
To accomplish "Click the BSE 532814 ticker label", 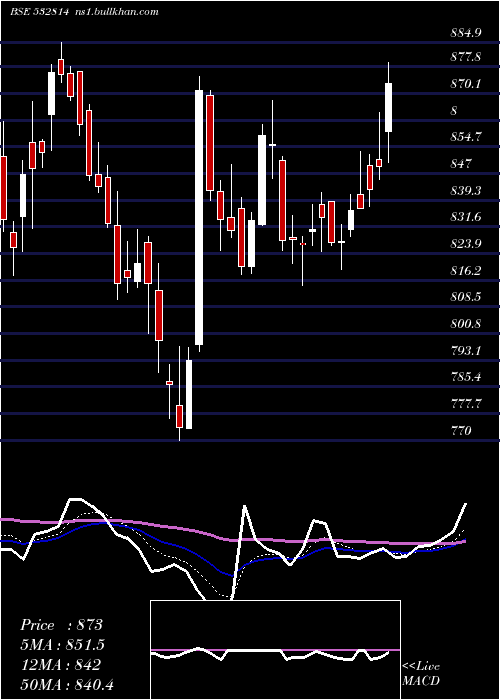I will tap(39, 12).
